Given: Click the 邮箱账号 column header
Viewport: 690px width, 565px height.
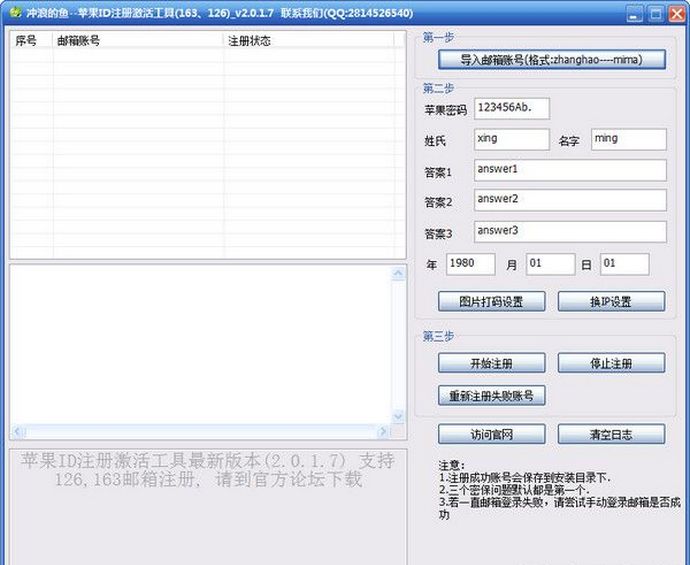Looking at the screenshot, I should coord(138,41).
